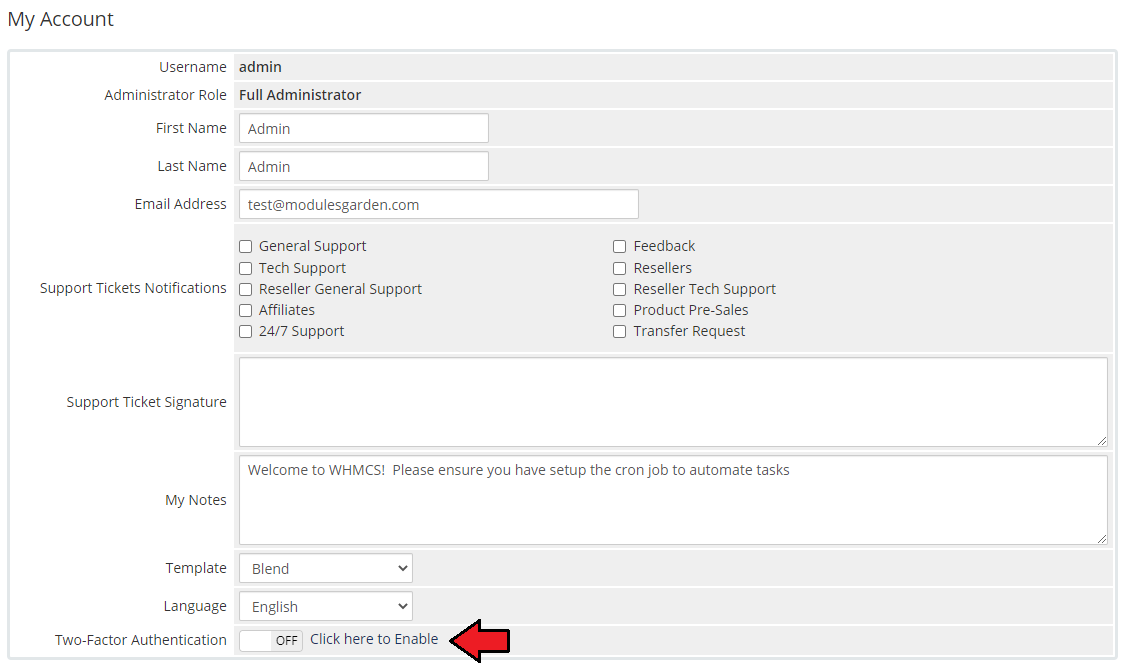Tick the Transfer Request checkbox
The height and width of the screenshot is (665, 1124).
tap(620, 331)
